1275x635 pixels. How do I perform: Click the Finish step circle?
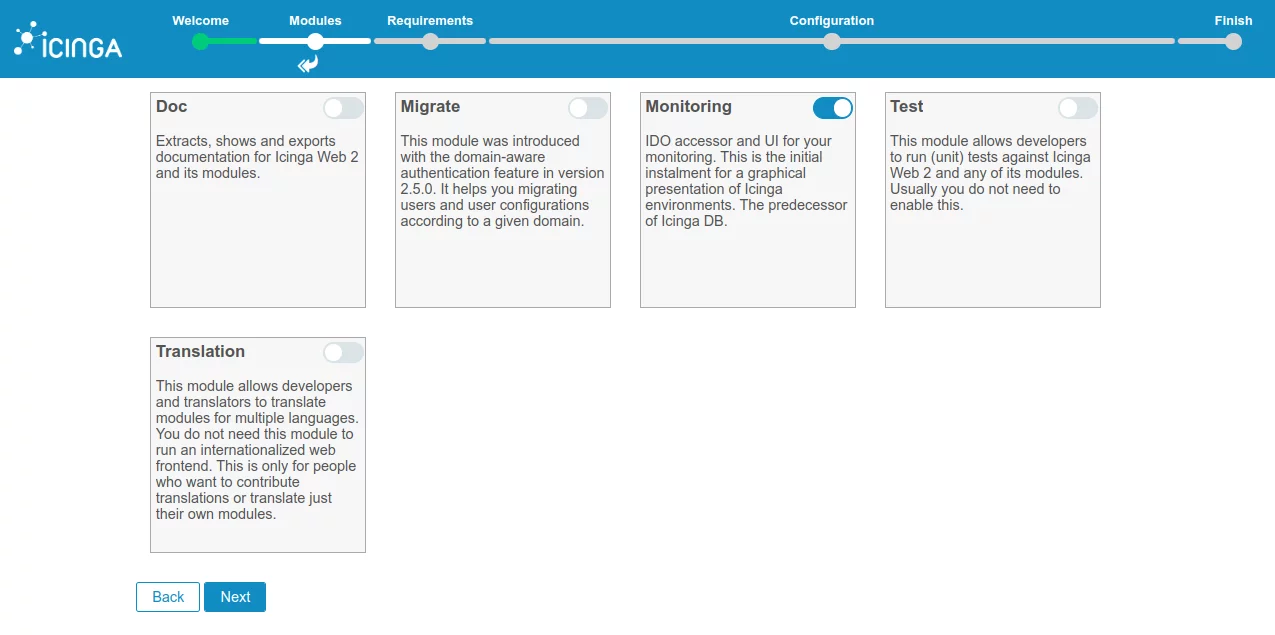click(1233, 41)
